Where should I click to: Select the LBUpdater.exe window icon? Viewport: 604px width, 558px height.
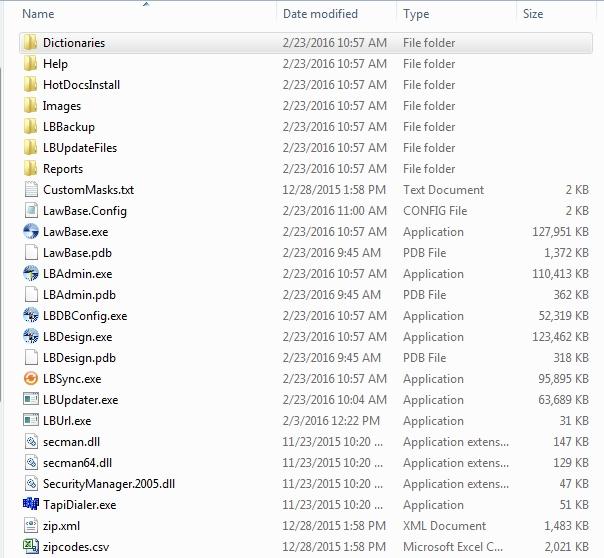31,399
